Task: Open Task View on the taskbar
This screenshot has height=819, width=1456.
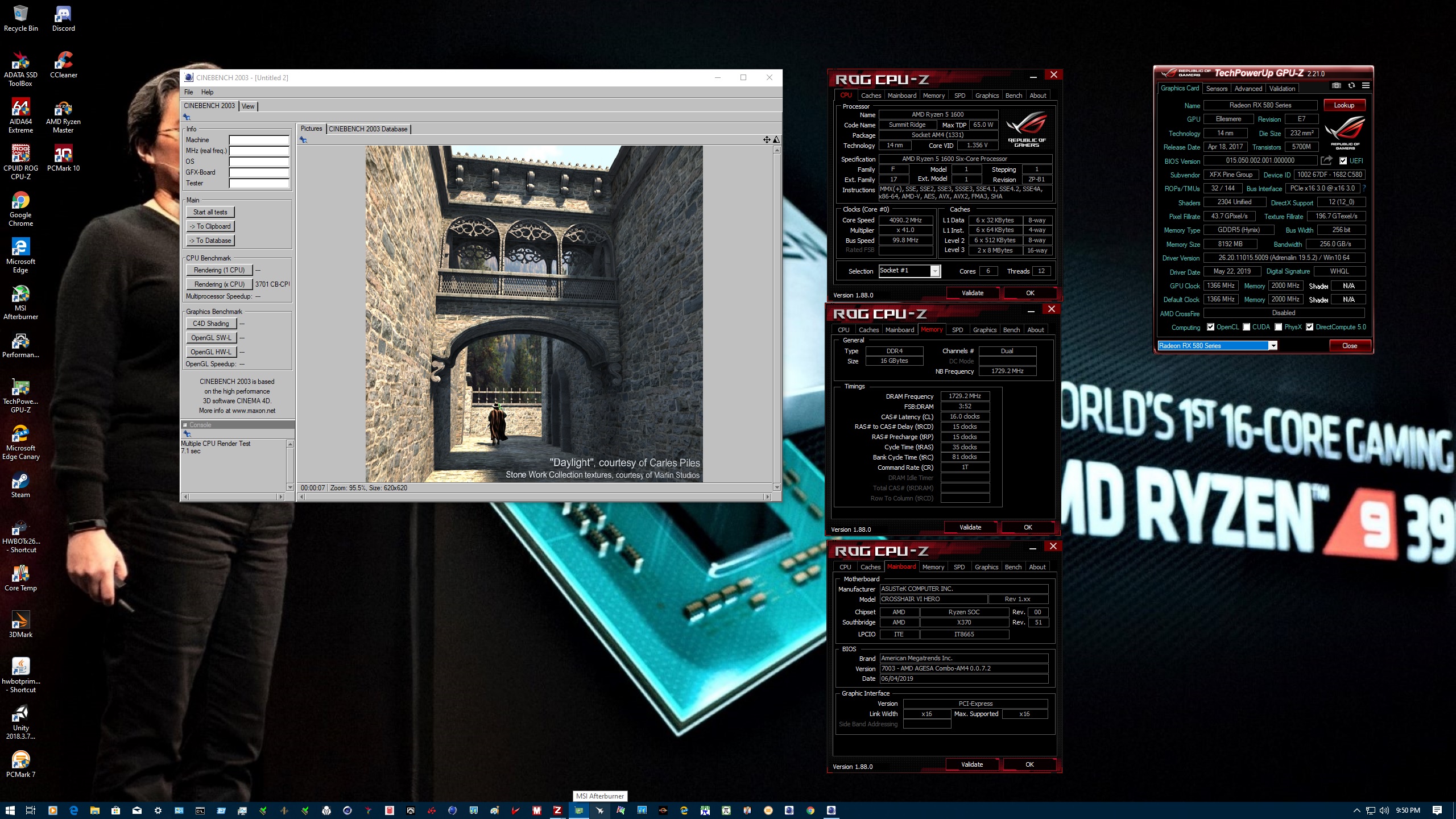Action: 31,810
